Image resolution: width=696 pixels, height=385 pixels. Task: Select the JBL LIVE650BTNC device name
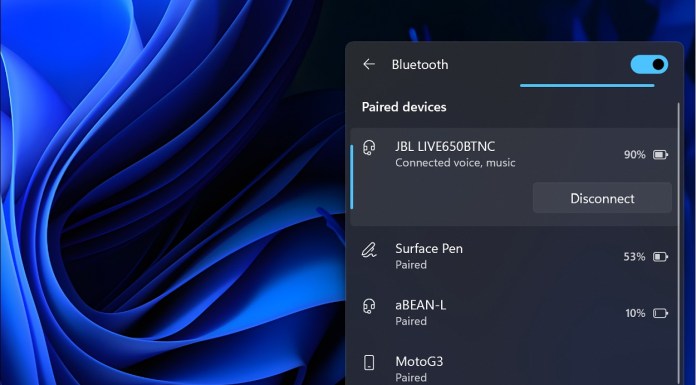[445, 147]
